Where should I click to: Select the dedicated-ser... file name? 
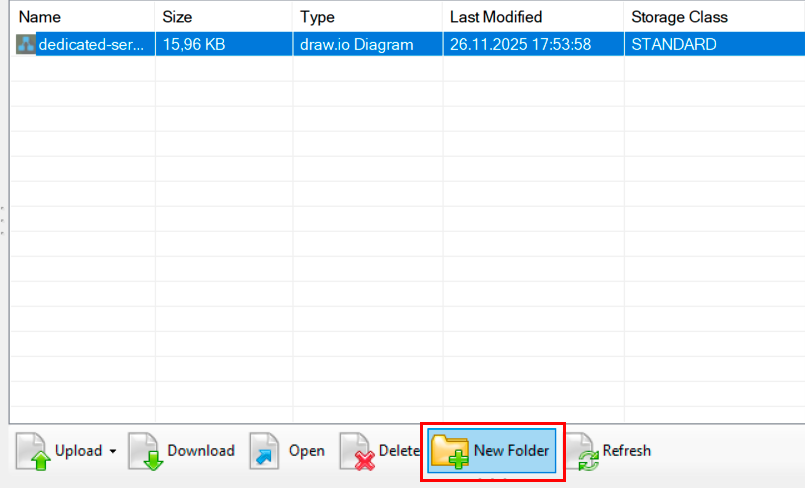[92, 45]
